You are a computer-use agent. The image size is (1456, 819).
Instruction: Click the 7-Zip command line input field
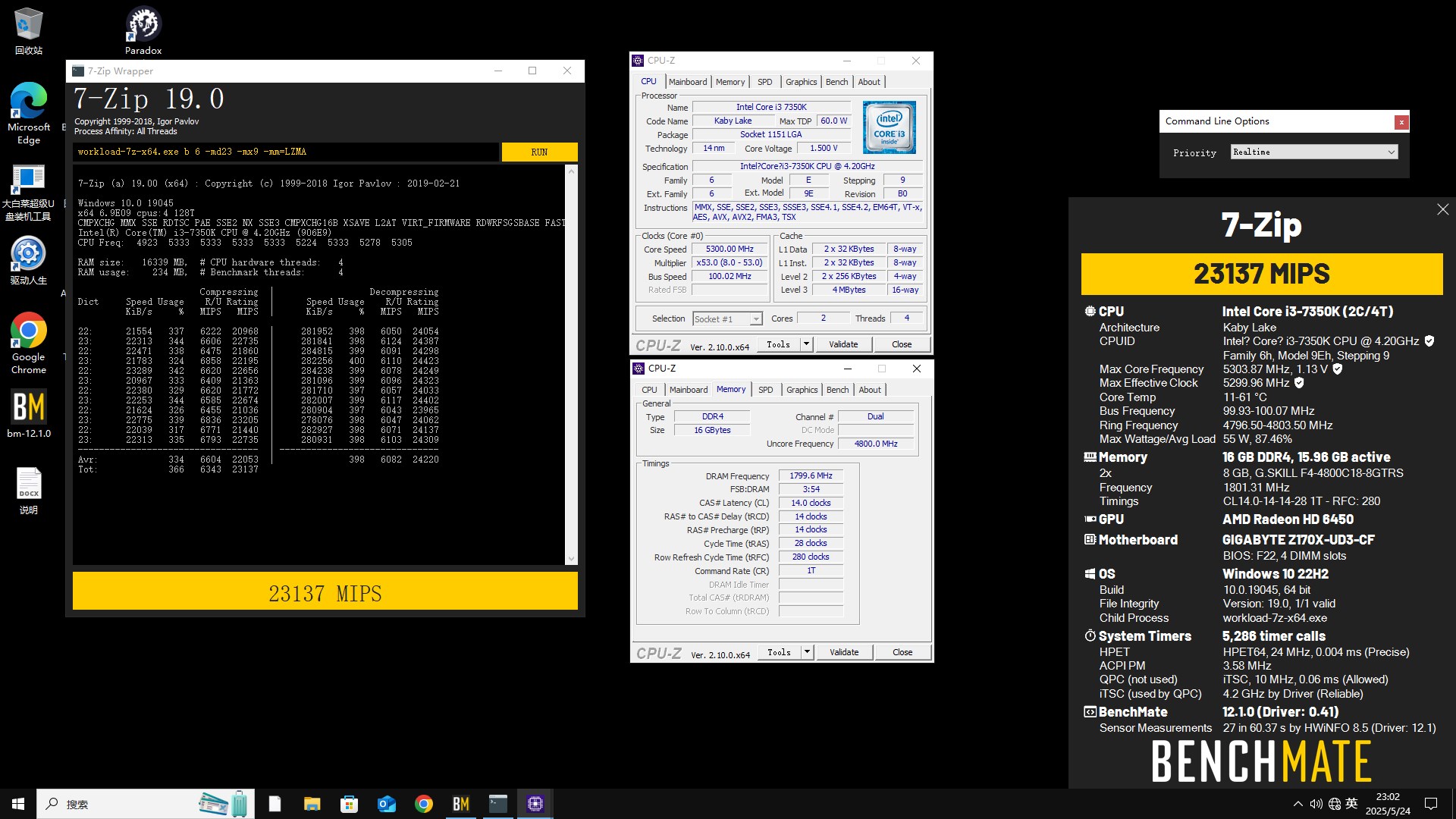click(x=286, y=152)
